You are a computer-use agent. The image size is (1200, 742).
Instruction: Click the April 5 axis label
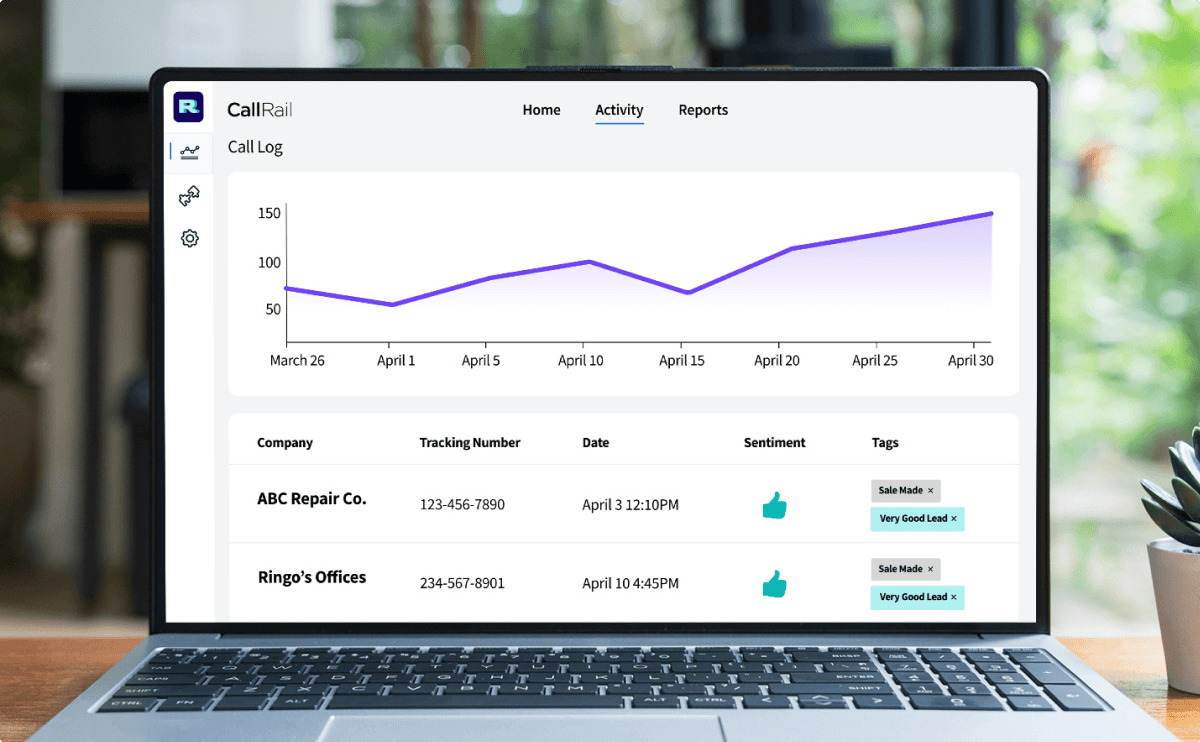[x=481, y=361]
